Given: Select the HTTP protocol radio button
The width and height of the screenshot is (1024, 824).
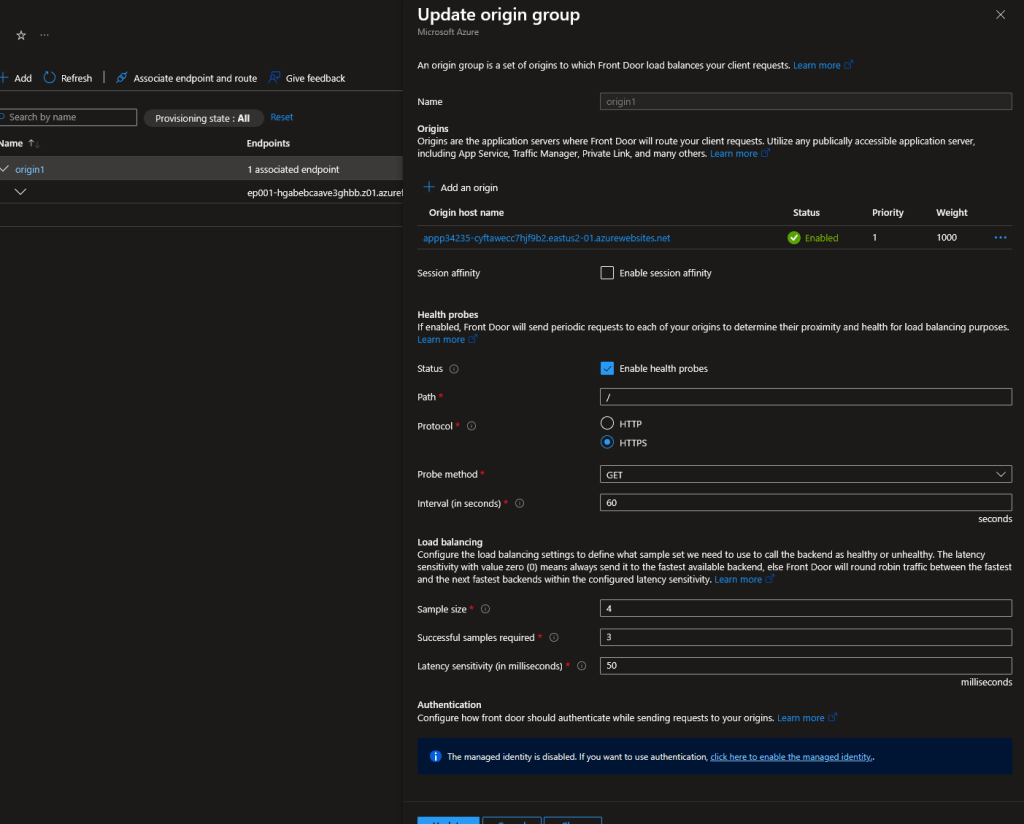Looking at the screenshot, I should [607, 424].
